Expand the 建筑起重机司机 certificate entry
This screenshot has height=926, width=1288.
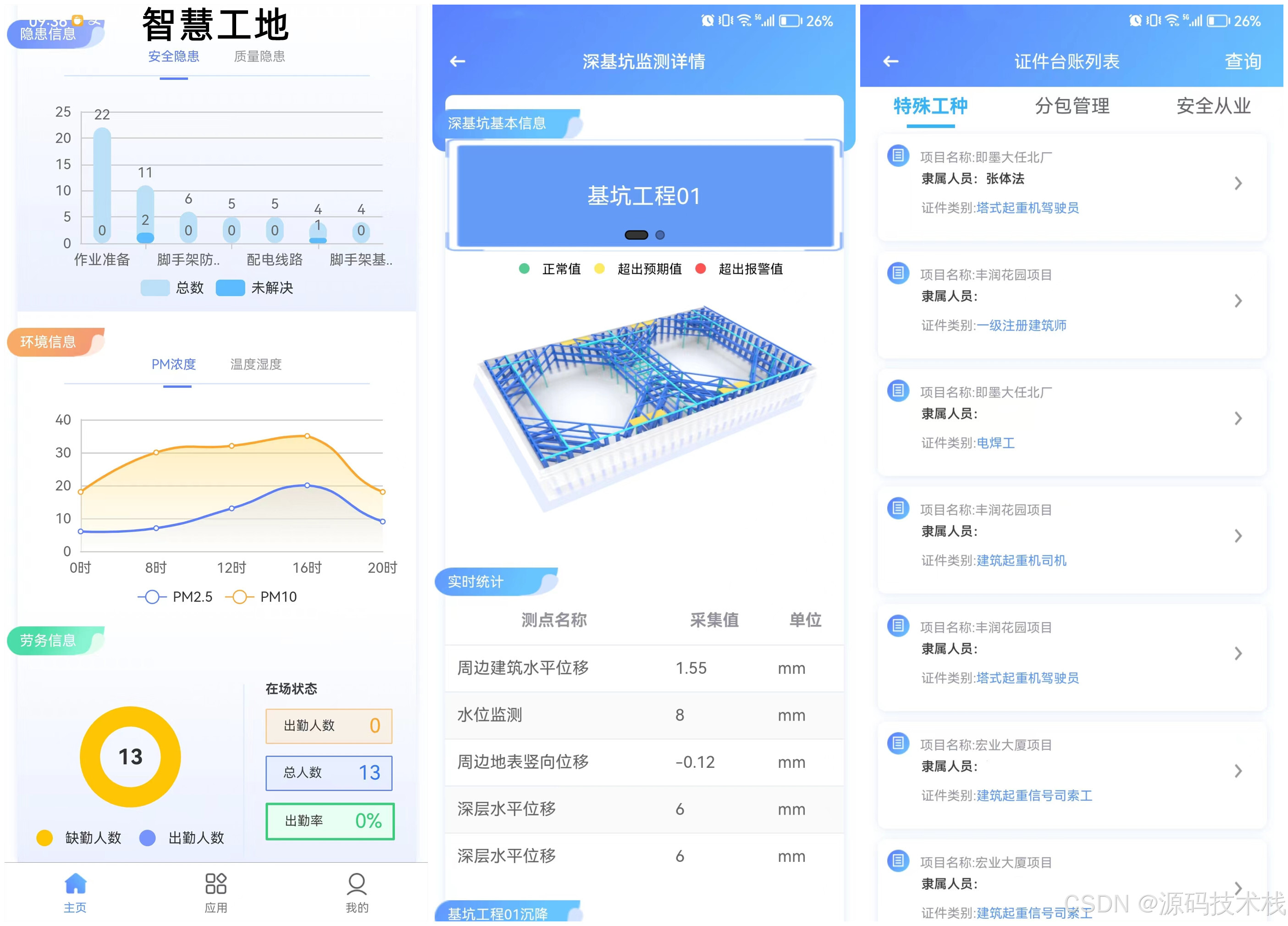point(1238,536)
